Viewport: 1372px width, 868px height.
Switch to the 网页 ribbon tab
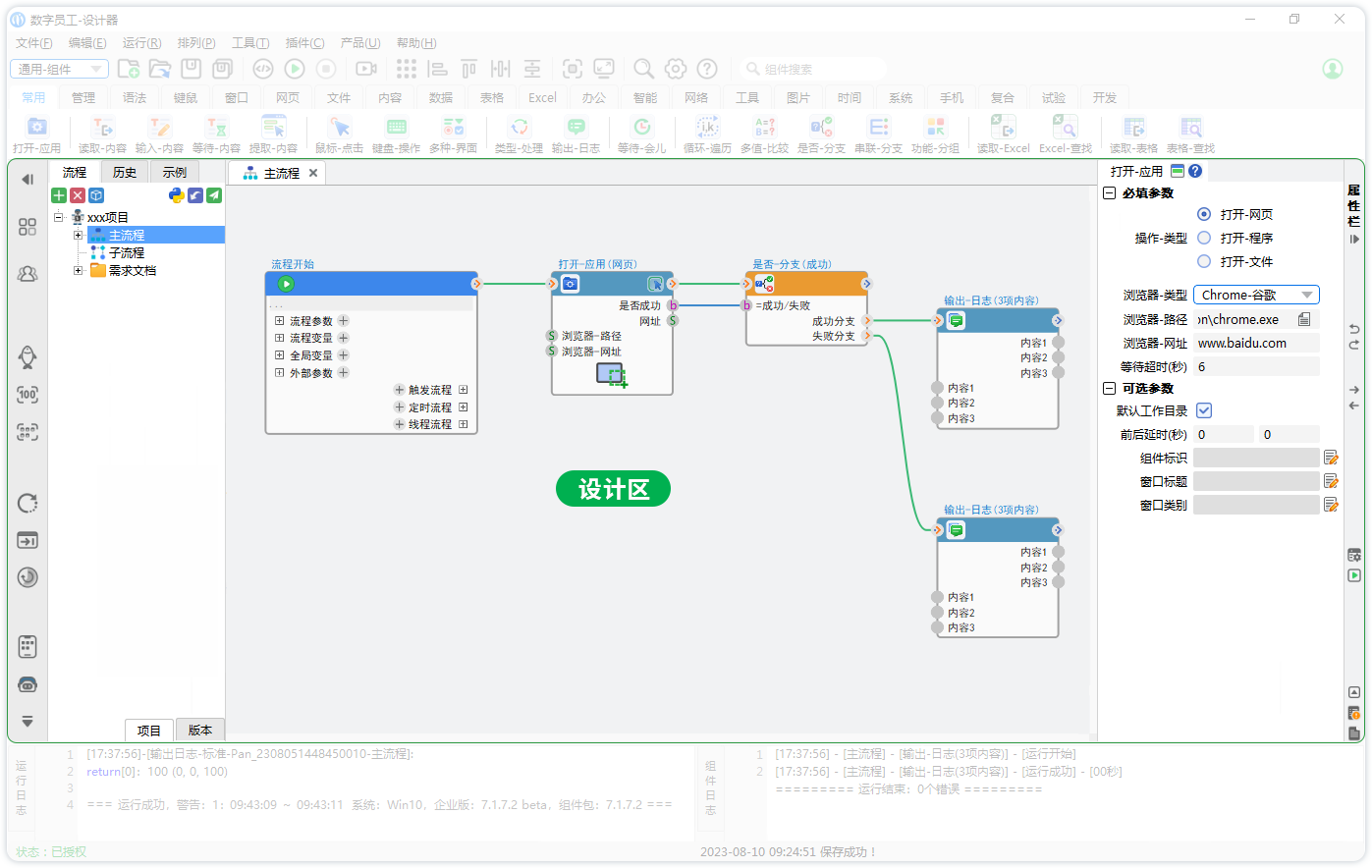288,97
